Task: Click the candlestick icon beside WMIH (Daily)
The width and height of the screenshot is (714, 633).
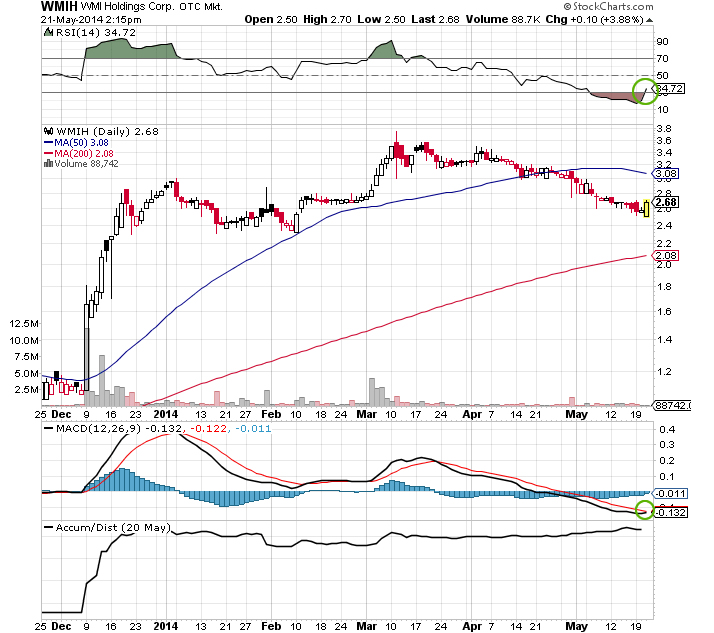Action: click(48, 132)
